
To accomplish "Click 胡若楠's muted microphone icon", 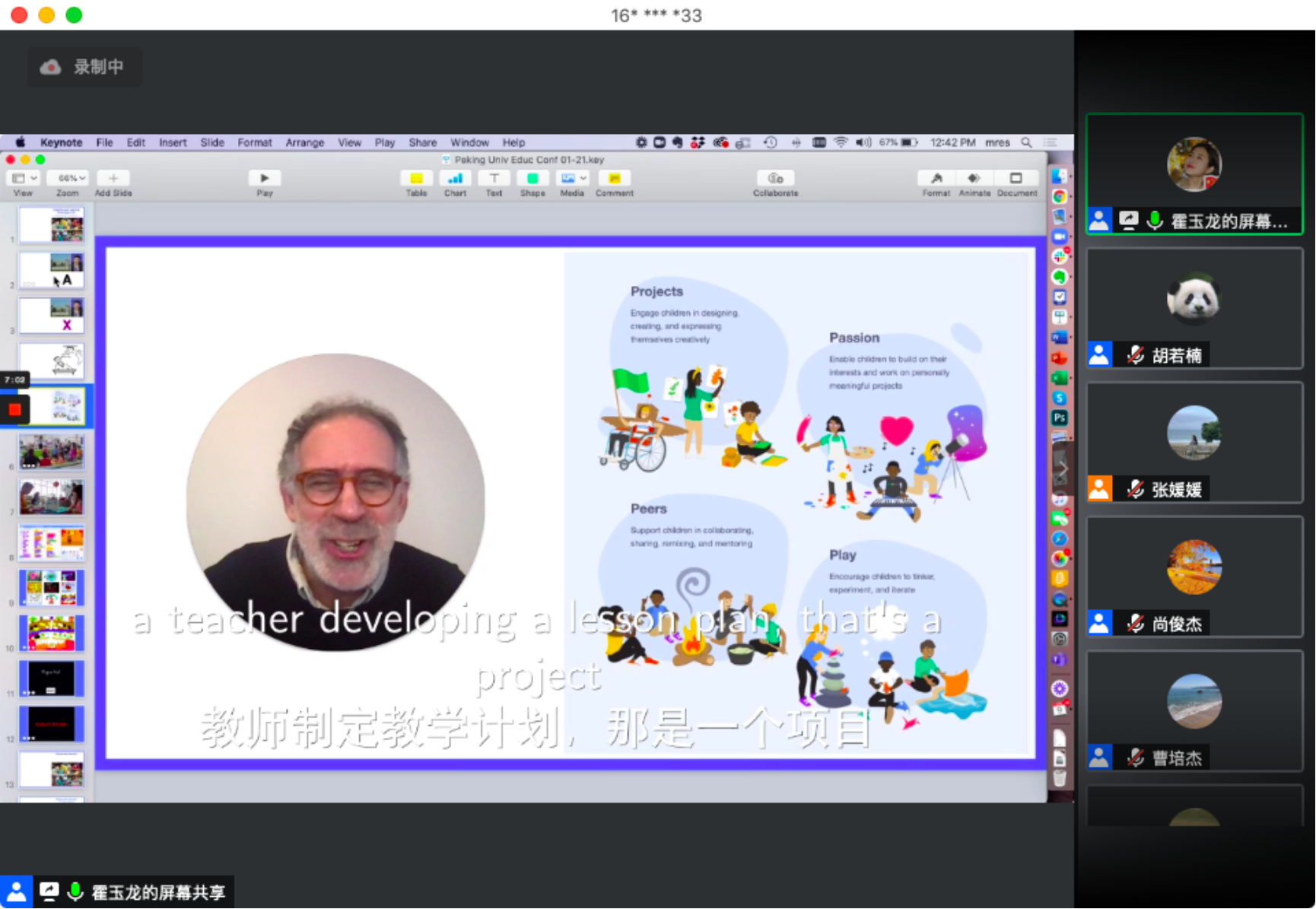I will pyautogui.click(x=1135, y=354).
